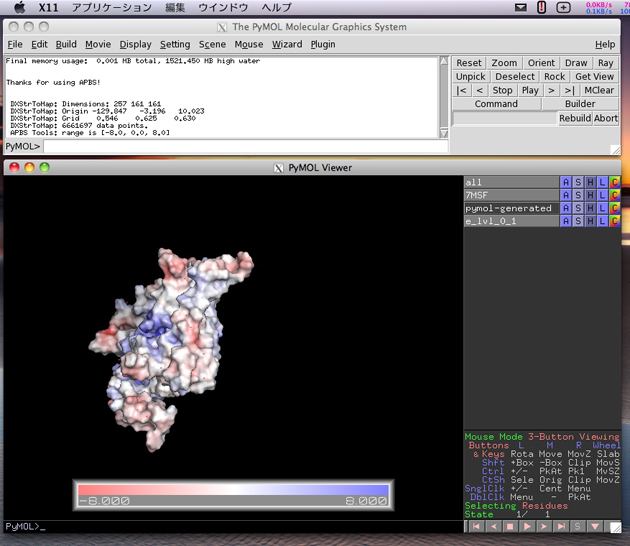Screen dimensions: 630x546
Task: Click the output log scrollbar up arrow
Action: [444, 61]
